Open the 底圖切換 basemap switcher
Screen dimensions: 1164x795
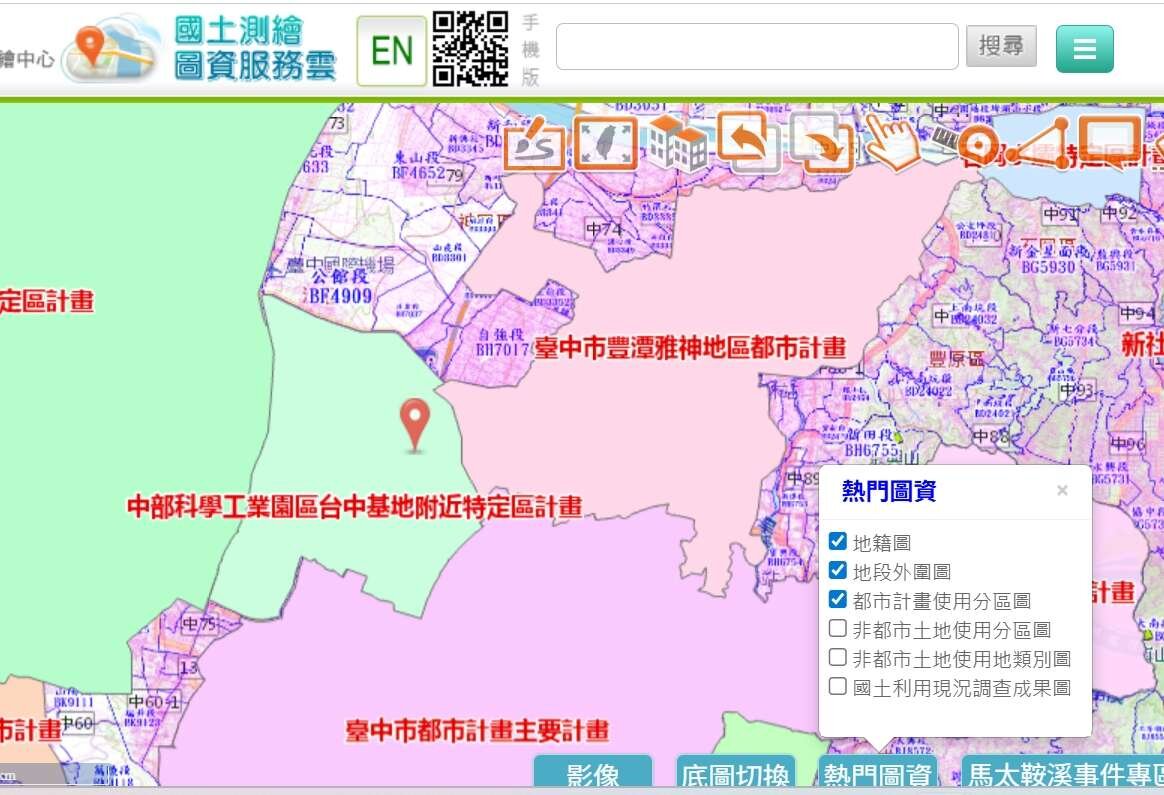point(736,773)
